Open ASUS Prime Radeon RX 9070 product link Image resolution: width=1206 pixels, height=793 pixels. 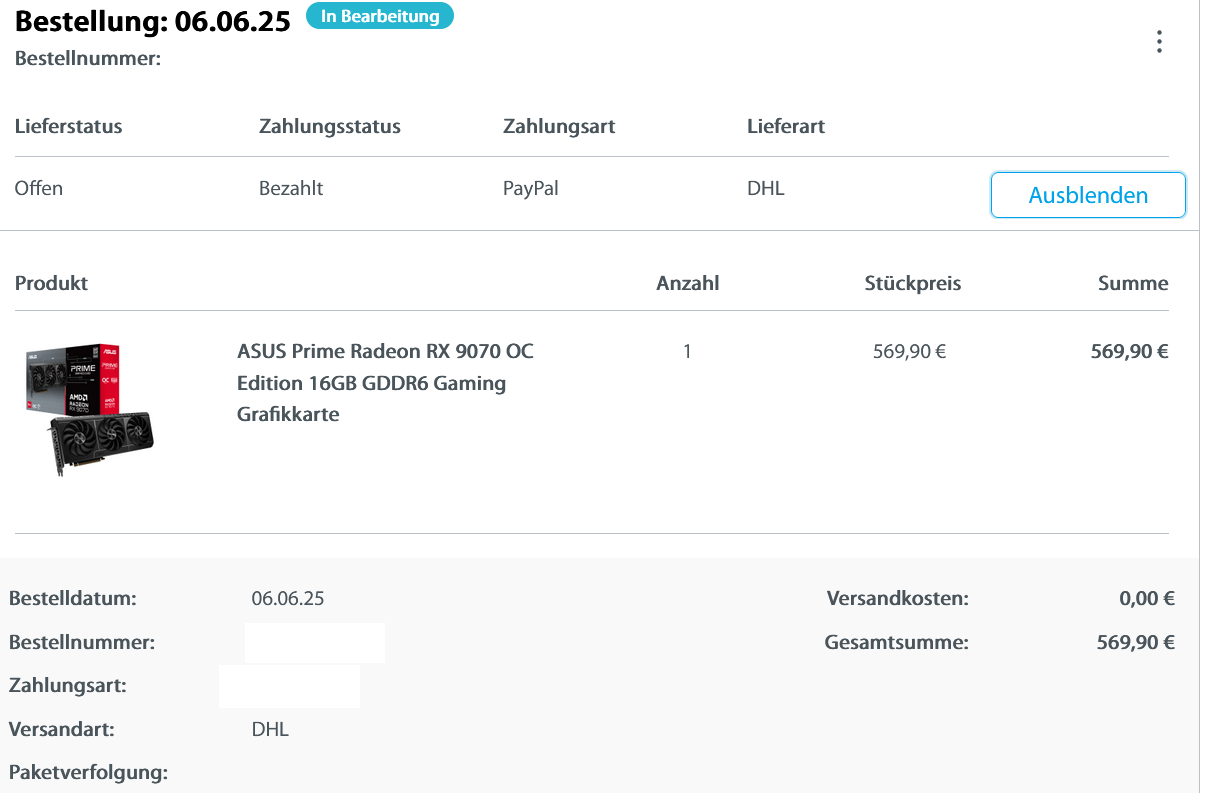386,382
